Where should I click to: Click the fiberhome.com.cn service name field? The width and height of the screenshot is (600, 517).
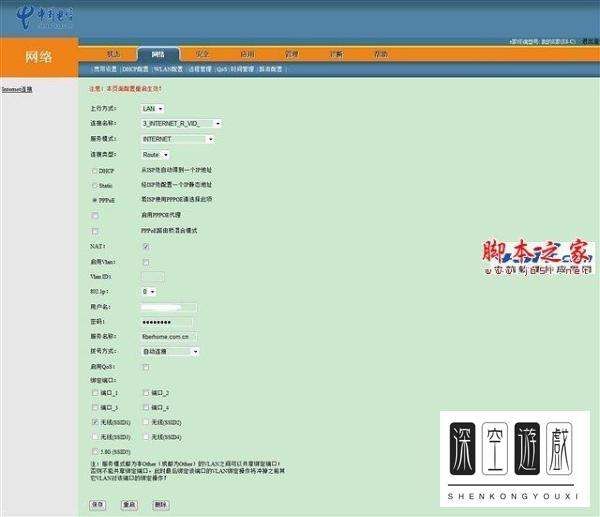click(x=169, y=337)
